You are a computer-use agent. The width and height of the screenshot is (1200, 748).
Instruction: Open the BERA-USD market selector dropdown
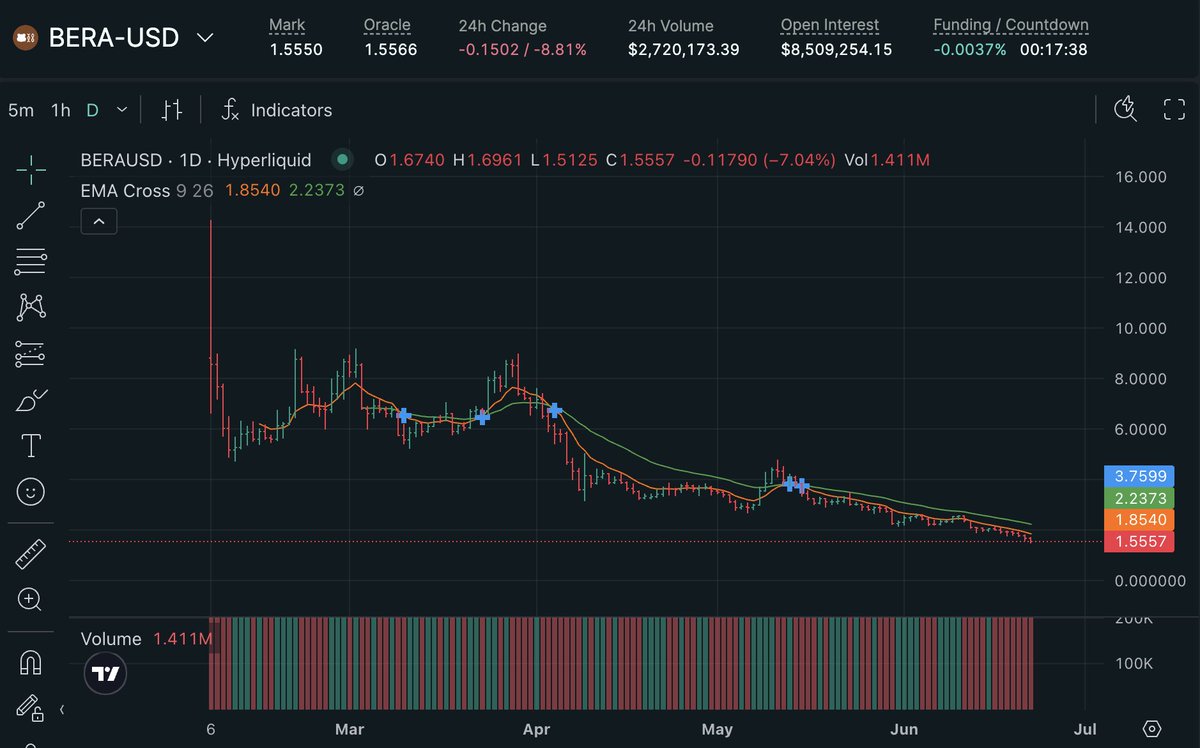coord(204,38)
